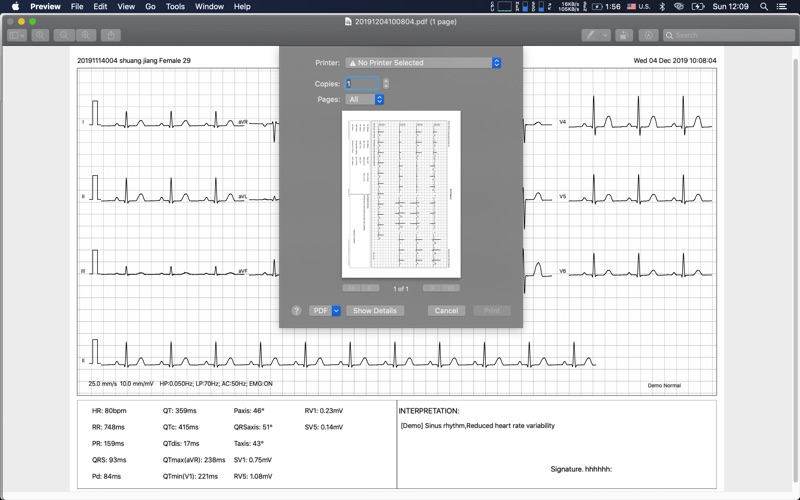Click the Cancel button

tap(446, 311)
